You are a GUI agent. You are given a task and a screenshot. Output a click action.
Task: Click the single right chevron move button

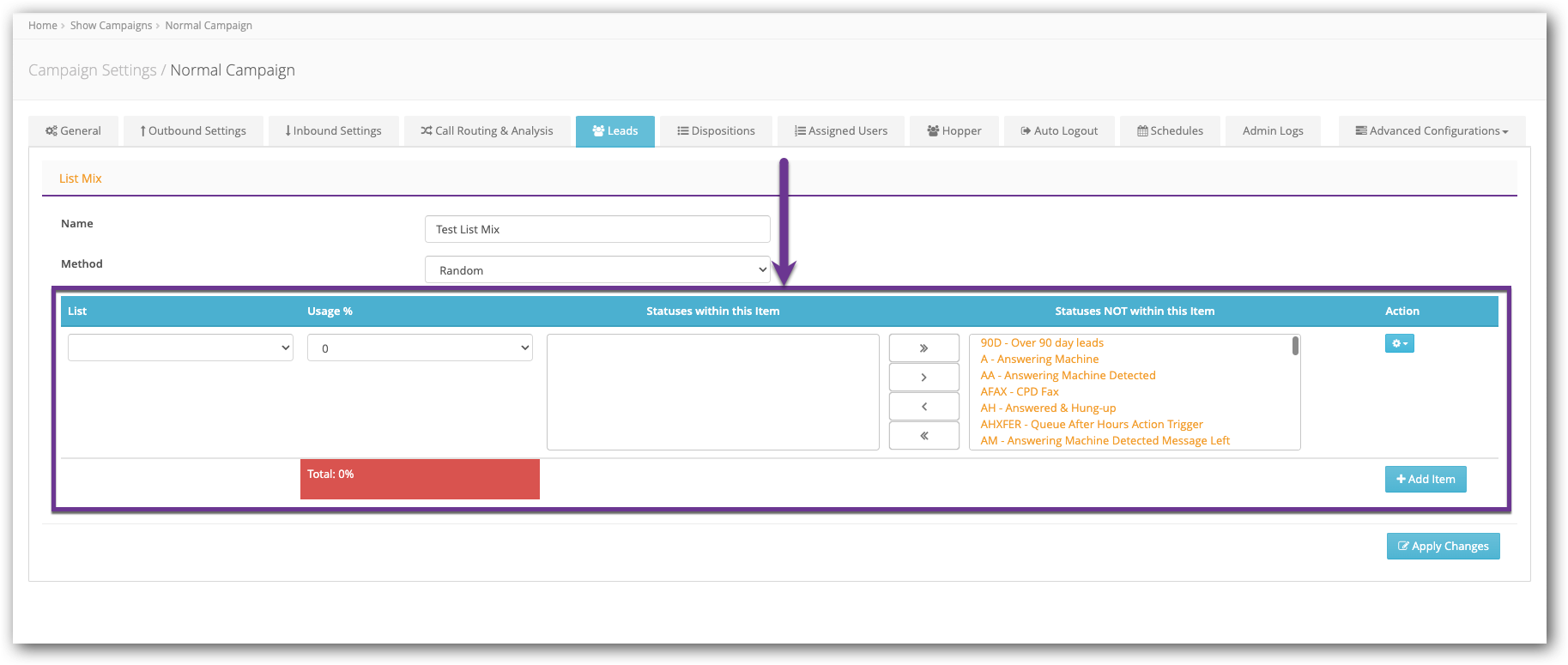tap(923, 378)
